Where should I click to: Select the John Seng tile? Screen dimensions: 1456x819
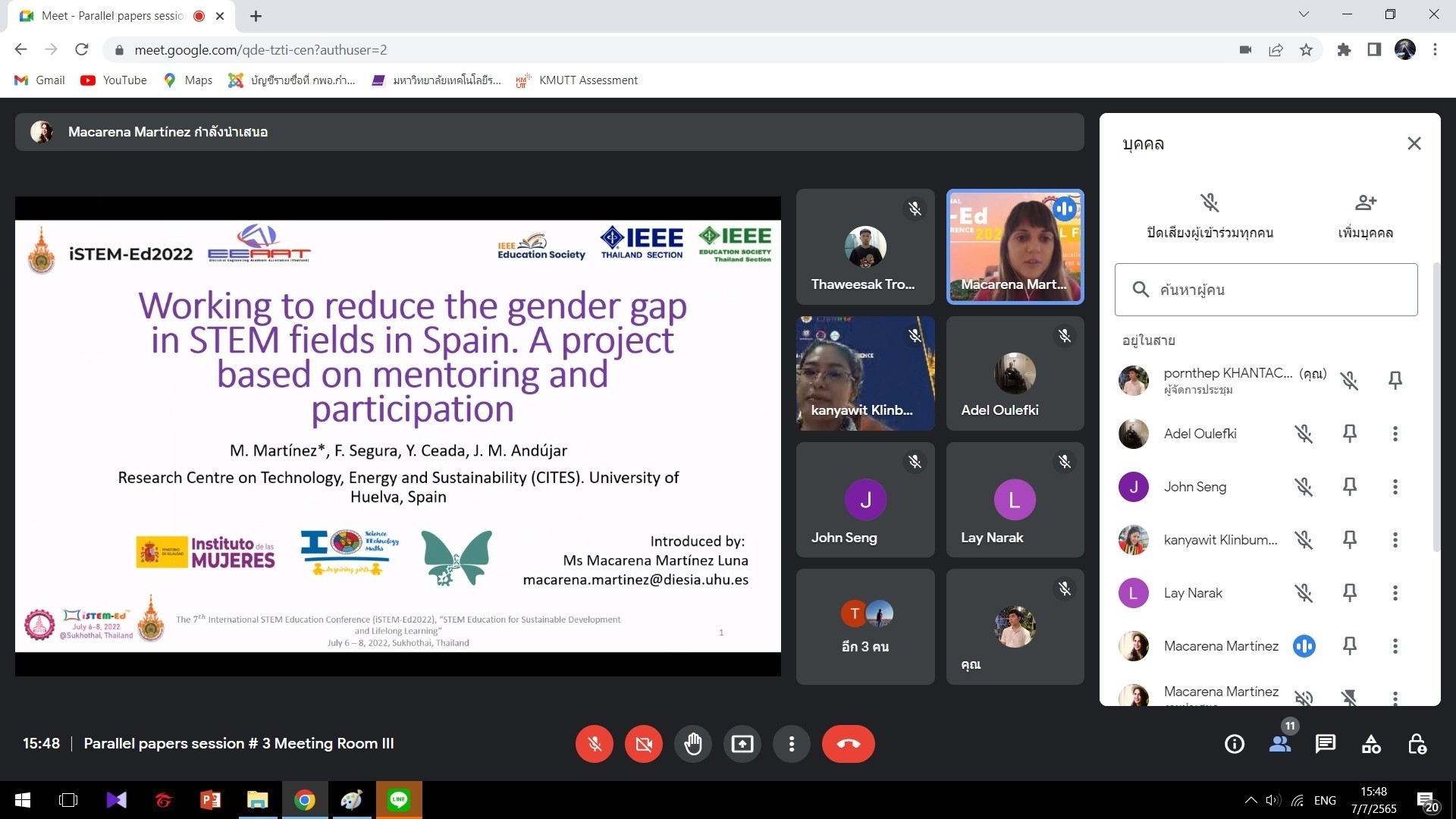coord(865,500)
